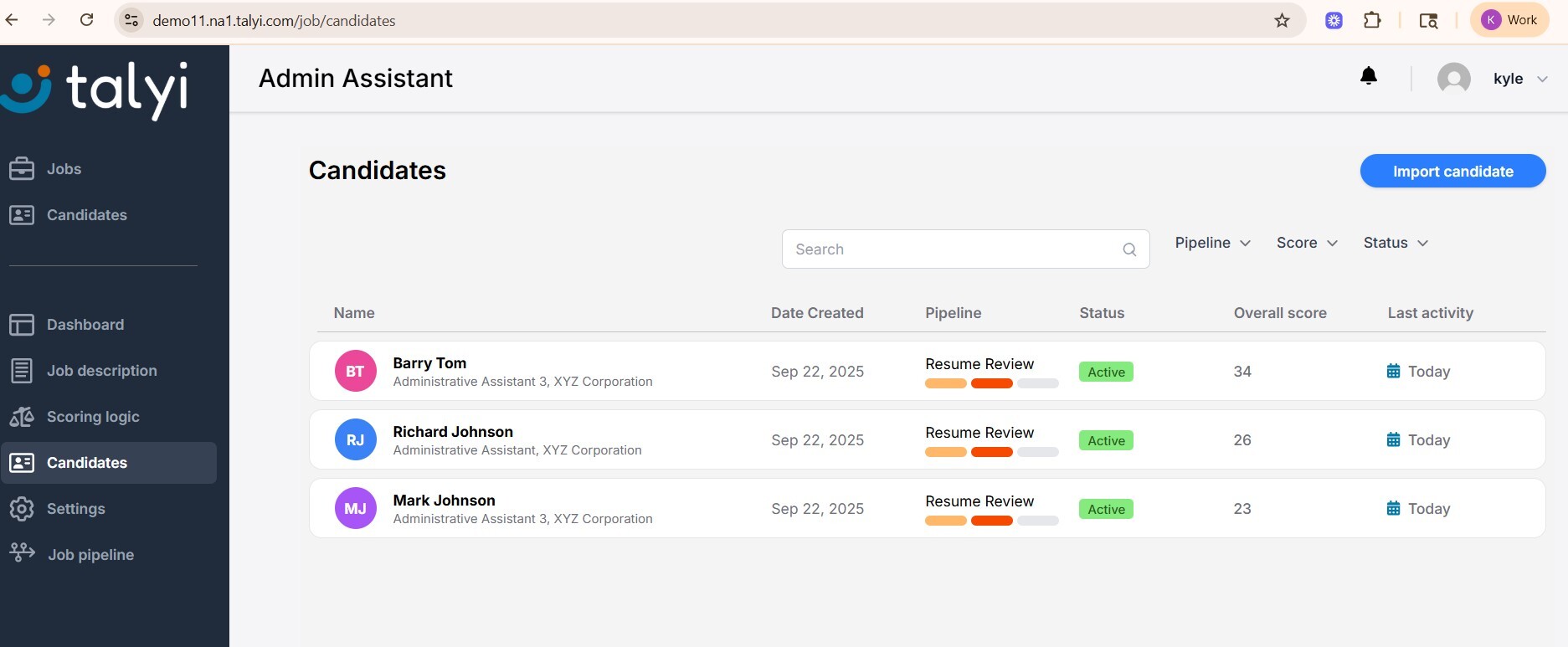The width and height of the screenshot is (1568, 647).
Task: Open the kyle user account menu
Action: click(1517, 79)
